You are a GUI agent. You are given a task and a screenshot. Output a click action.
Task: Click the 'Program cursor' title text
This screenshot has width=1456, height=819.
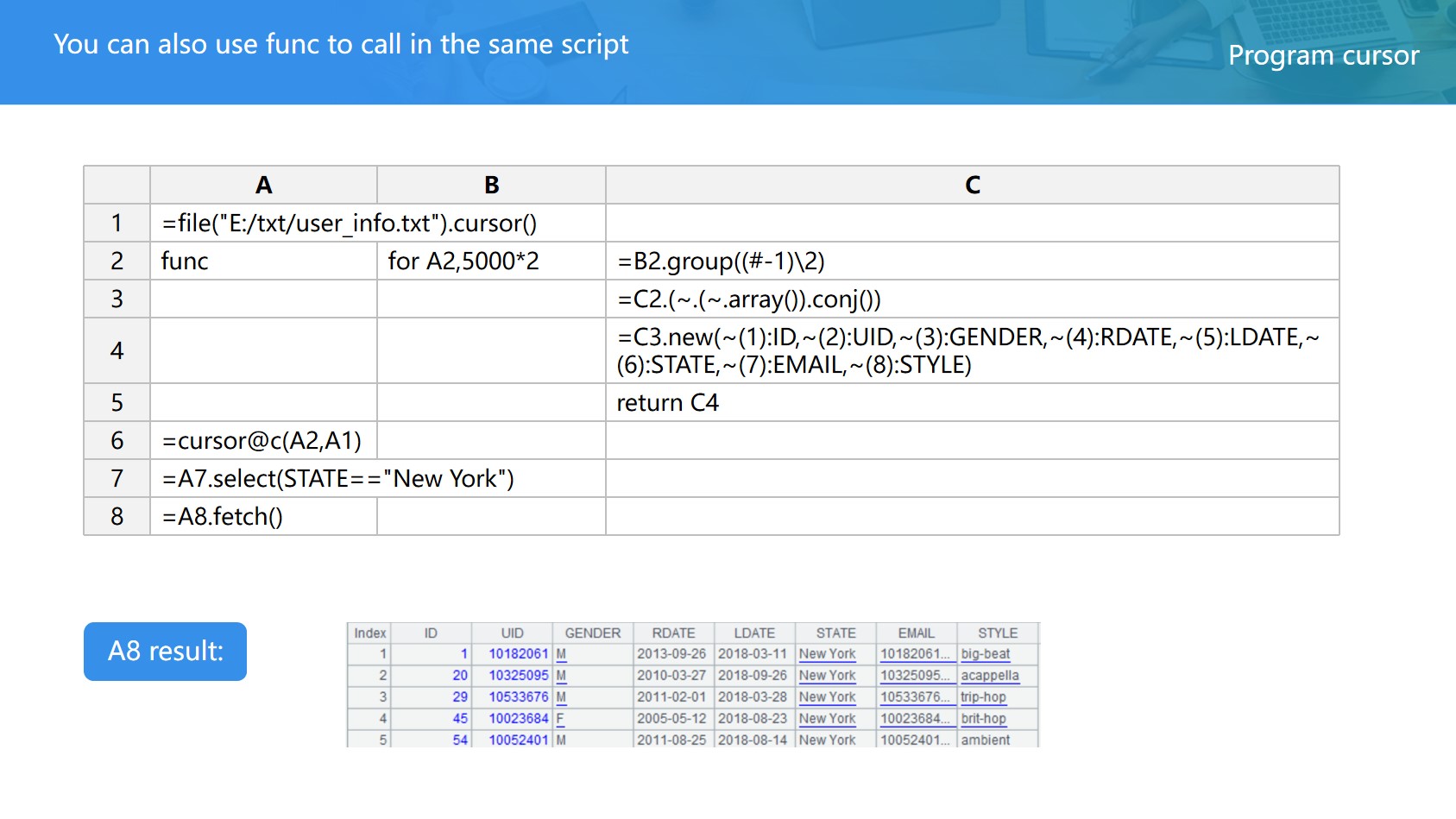(x=1323, y=55)
